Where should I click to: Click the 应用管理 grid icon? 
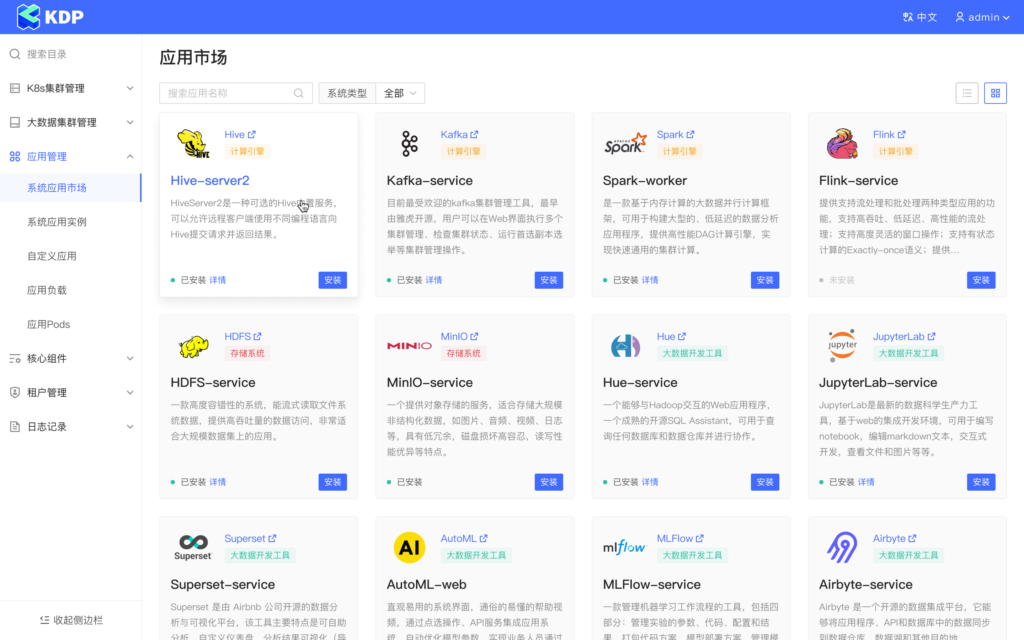click(14, 156)
